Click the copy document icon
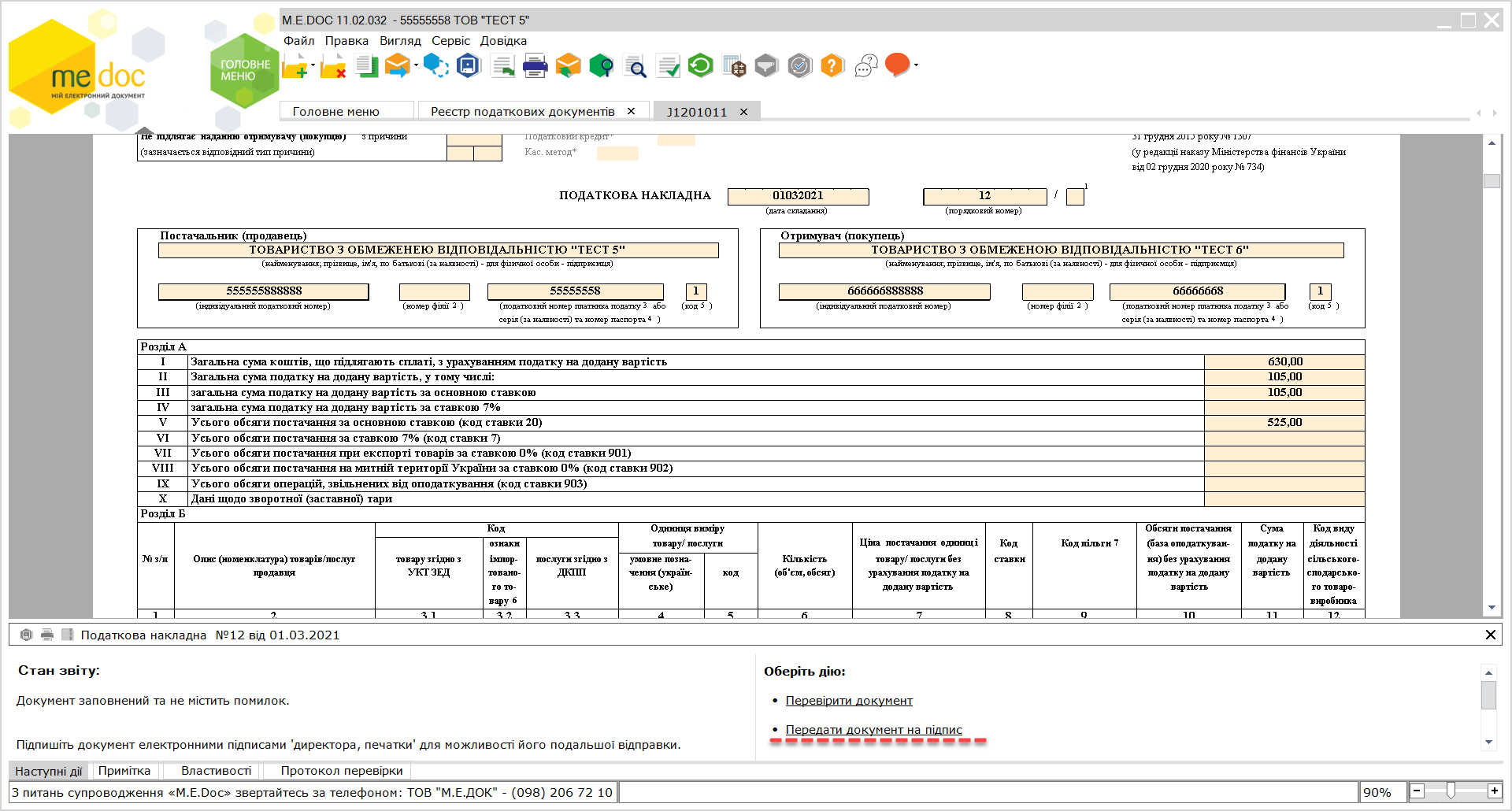1512x811 pixels. pyautogui.click(x=367, y=66)
